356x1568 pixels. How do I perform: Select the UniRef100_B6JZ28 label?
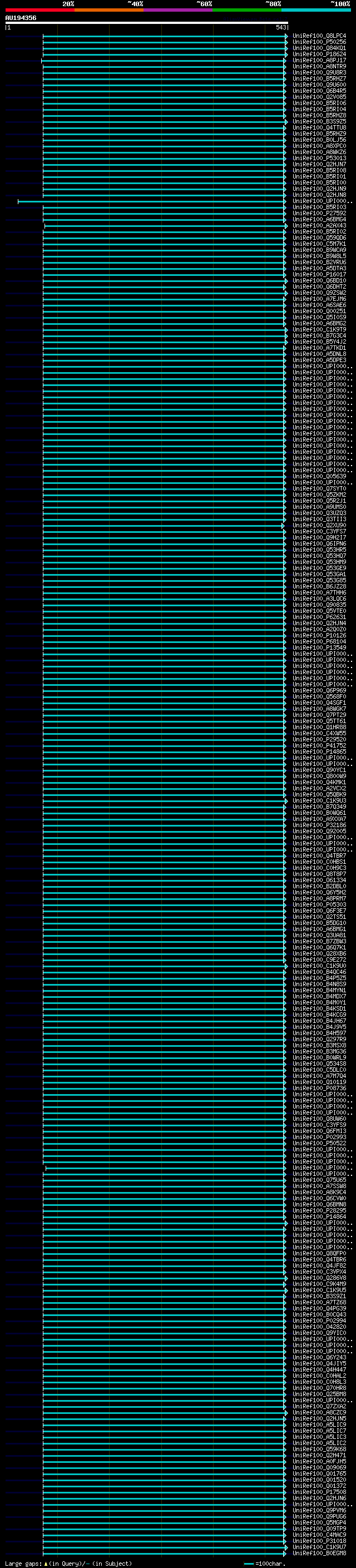(x=319, y=587)
